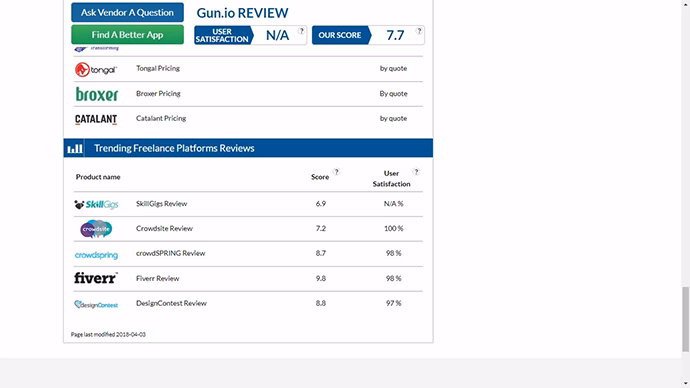Click crowdSPRING's score 8.7
Screen dimensions: 690x388
click(321, 253)
